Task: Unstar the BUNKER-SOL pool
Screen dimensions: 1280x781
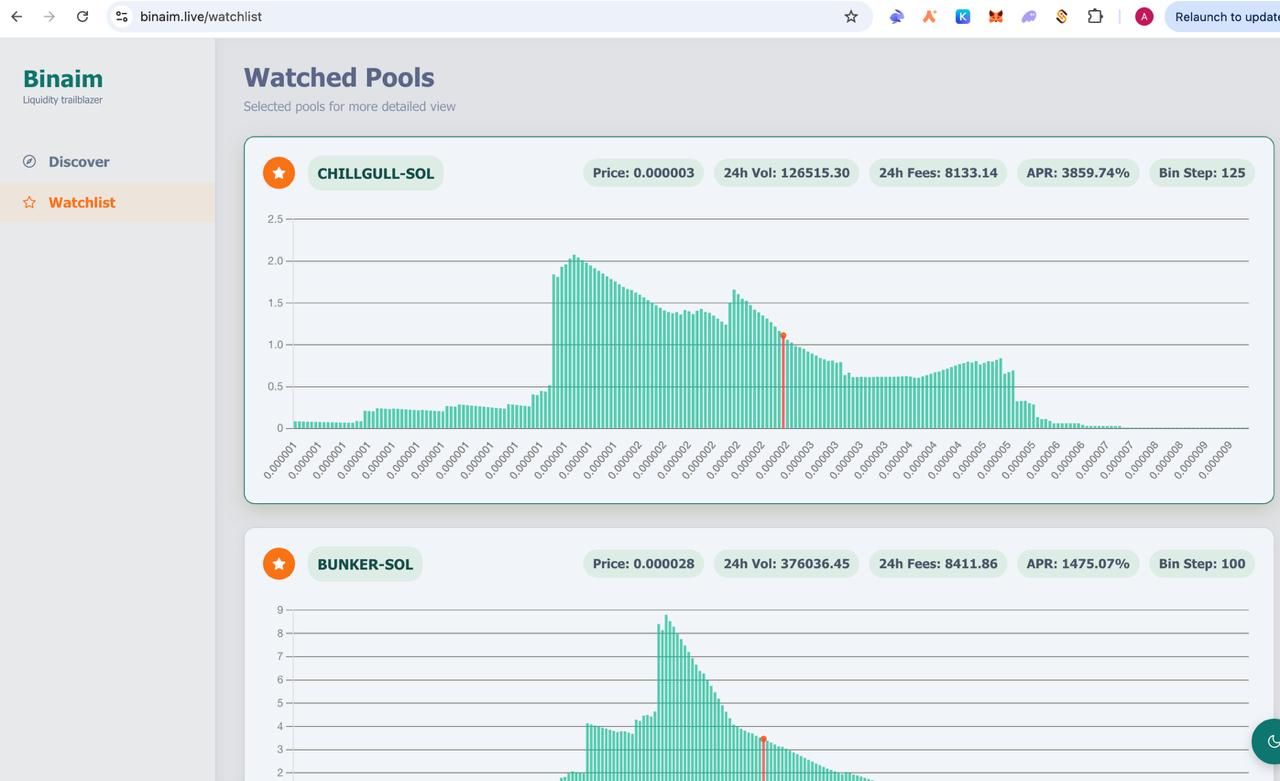Action: (279, 564)
